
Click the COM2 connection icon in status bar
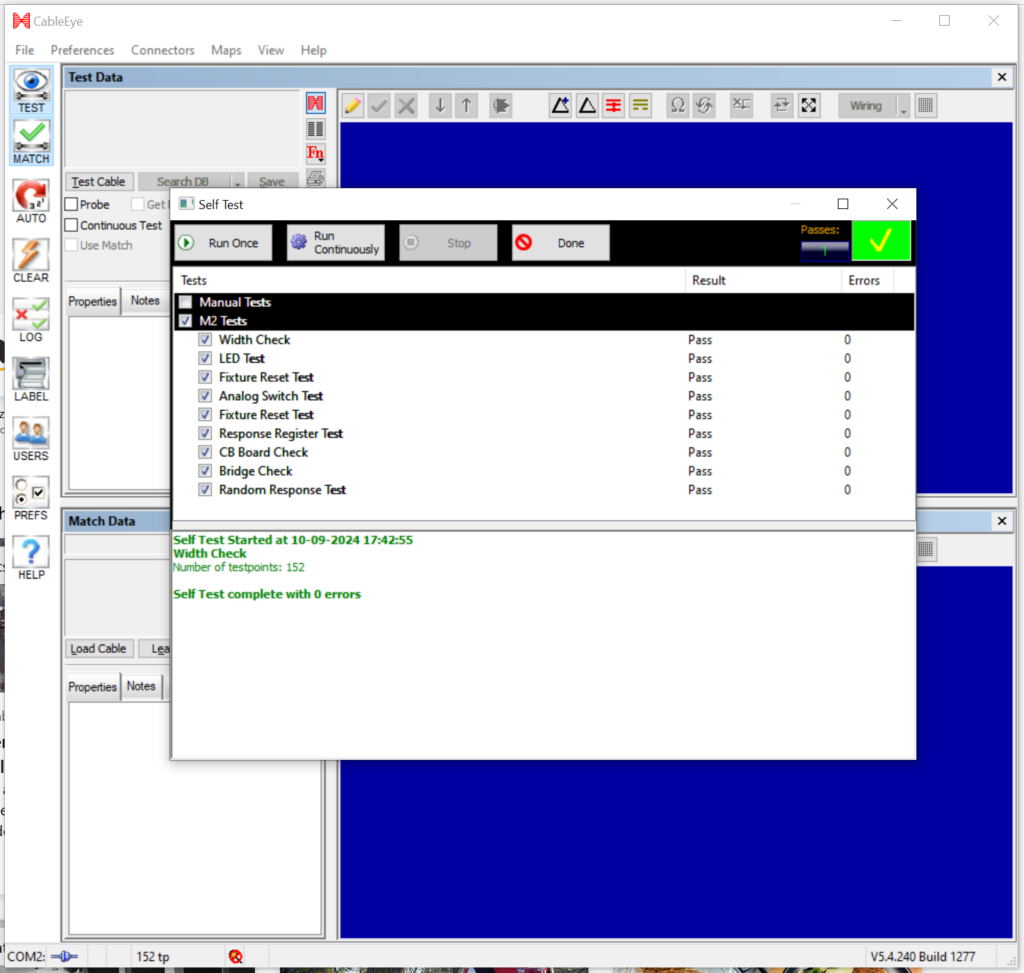tap(64, 957)
